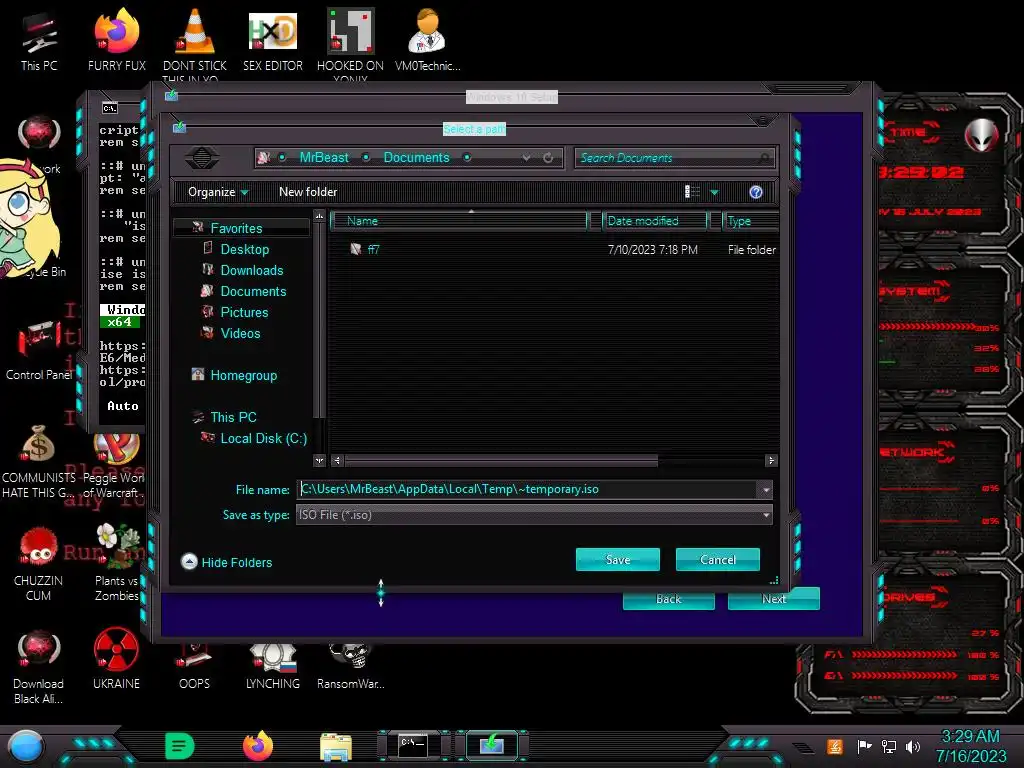Select Local Disk (C:) in the navigation pane
Image resolution: width=1024 pixels, height=768 pixels.
tap(263, 438)
